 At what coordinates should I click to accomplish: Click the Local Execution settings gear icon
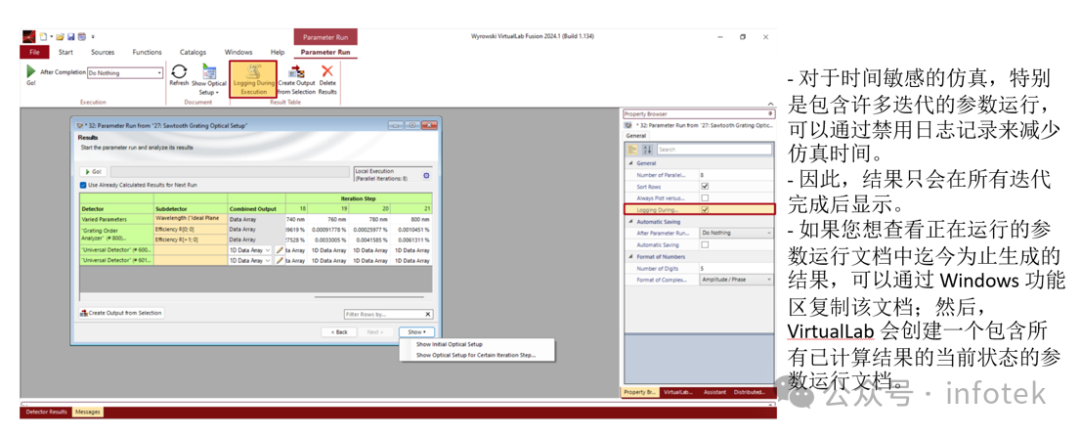click(426, 176)
